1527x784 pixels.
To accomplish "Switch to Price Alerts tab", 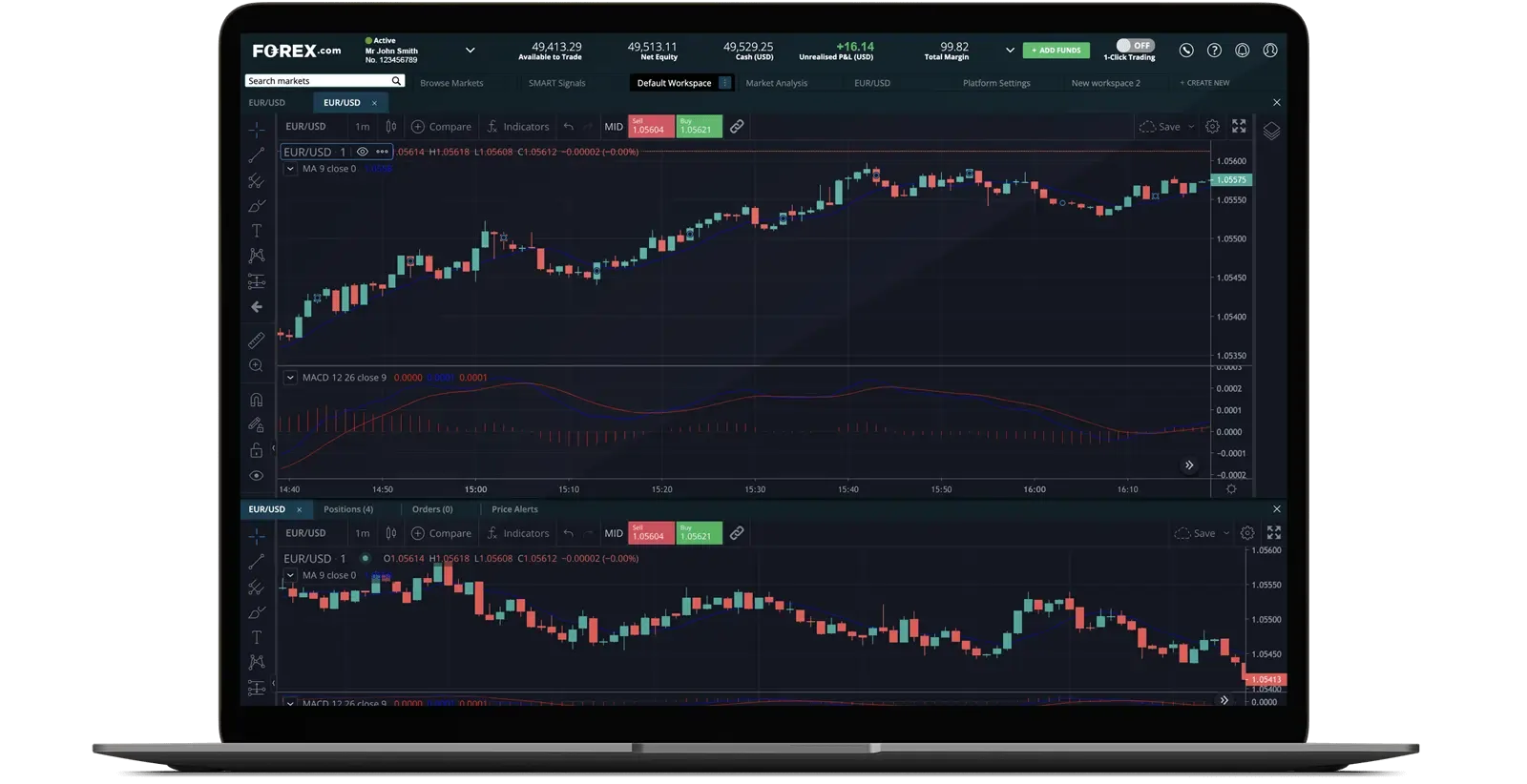I will tap(514, 509).
